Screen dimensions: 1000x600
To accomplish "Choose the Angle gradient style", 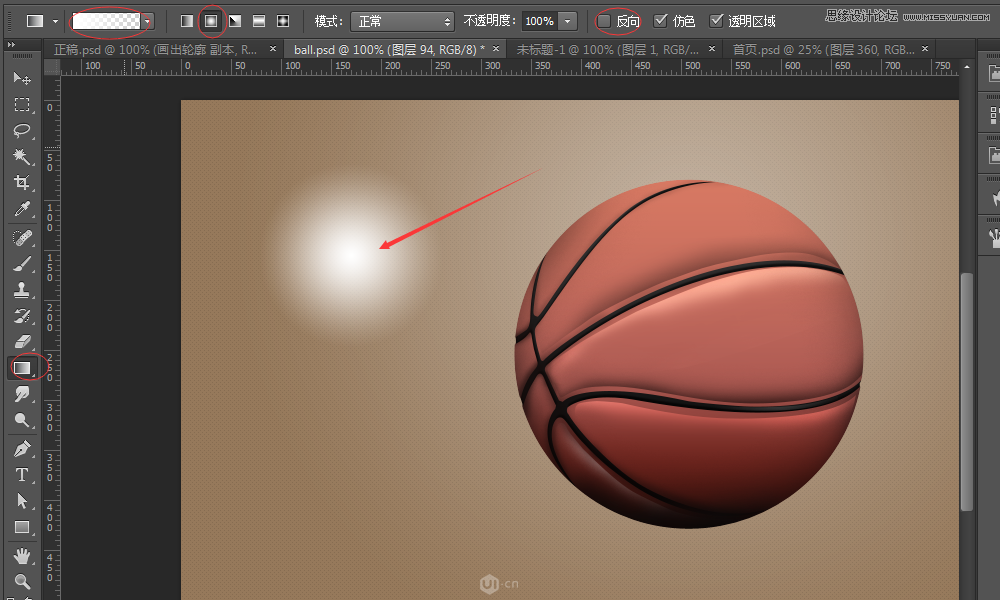I will coord(235,21).
